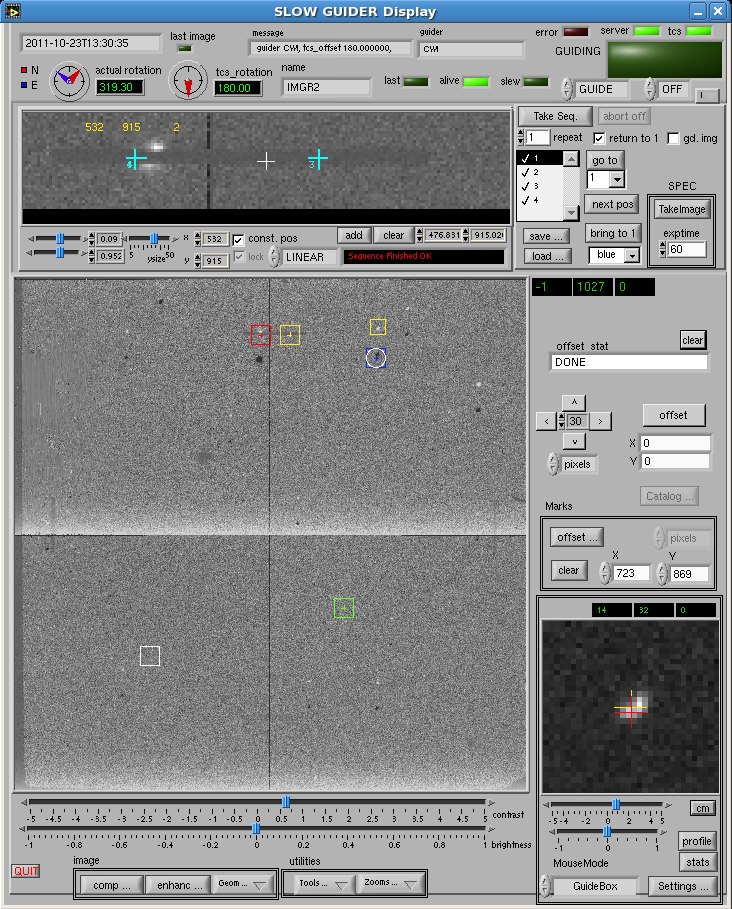Click the actual rotation compass dial
Viewport: 732px width, 909px height.
[70, 81]
